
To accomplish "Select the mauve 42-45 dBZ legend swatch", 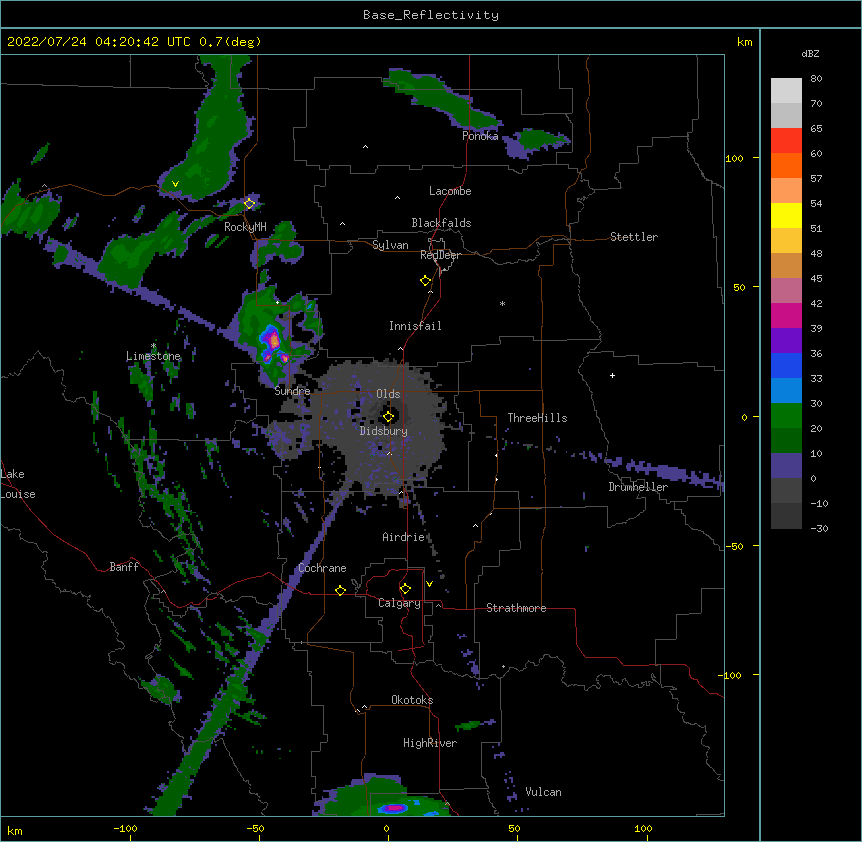I will (786, 291).
